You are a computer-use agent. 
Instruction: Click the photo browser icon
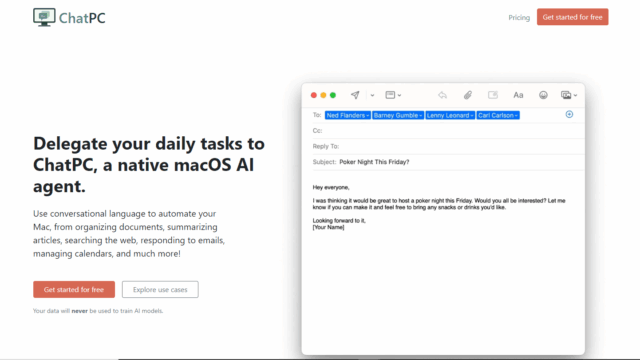tap(566, 95)
